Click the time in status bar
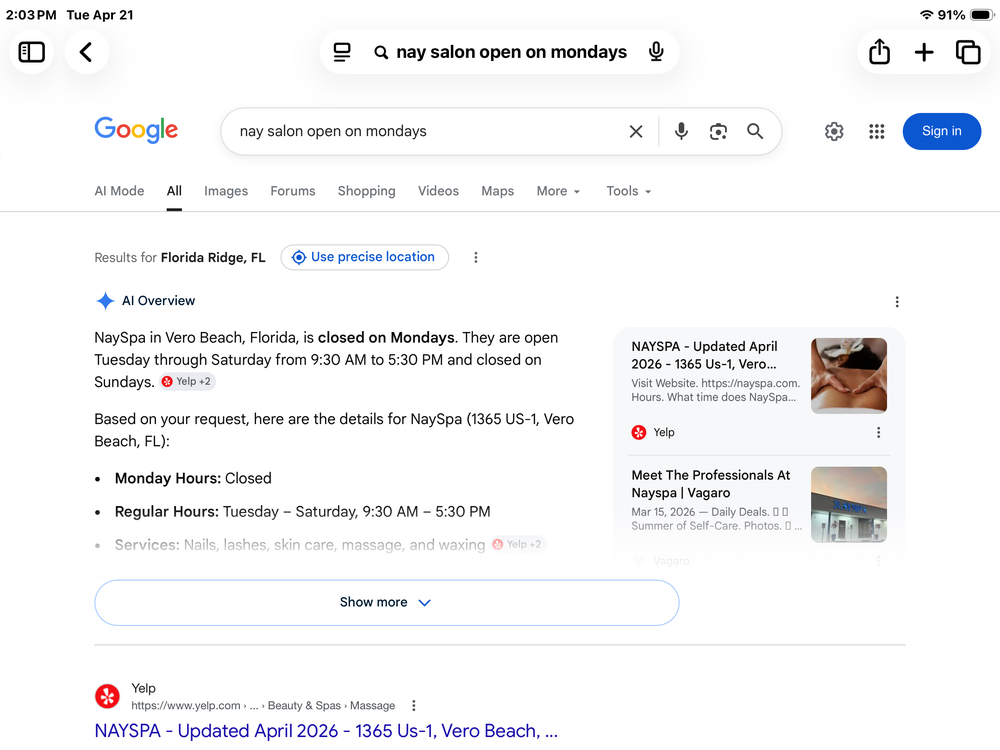Image resolution: width=1000 pixels, height=750 pixels. click(31, 15)
